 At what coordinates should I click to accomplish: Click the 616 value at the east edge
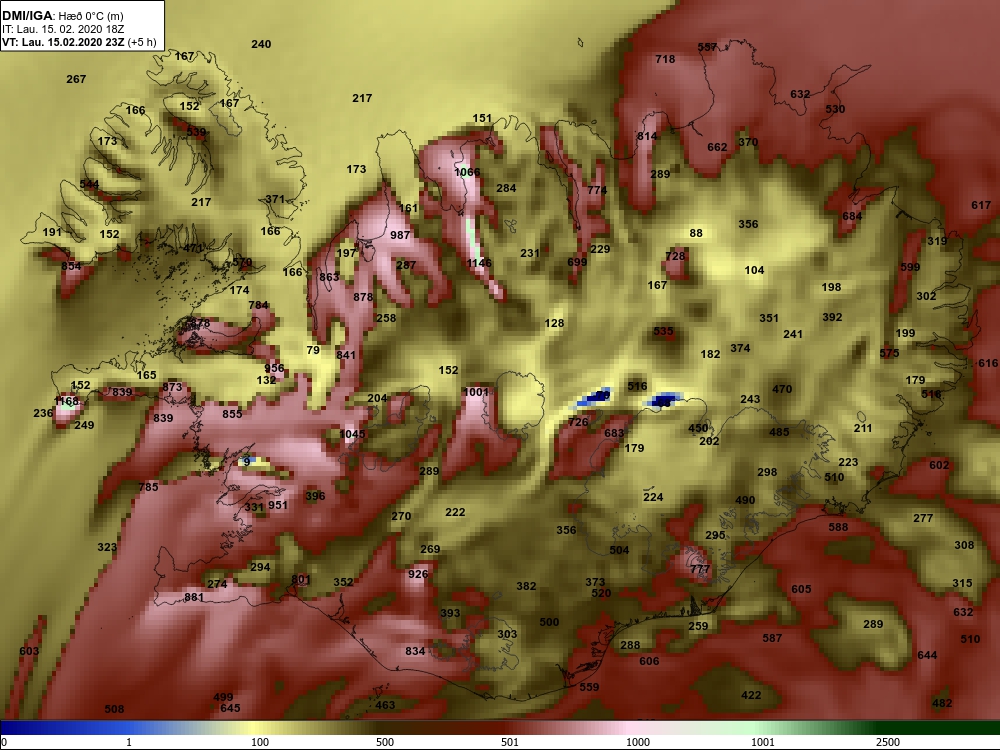tap(987, 364)
